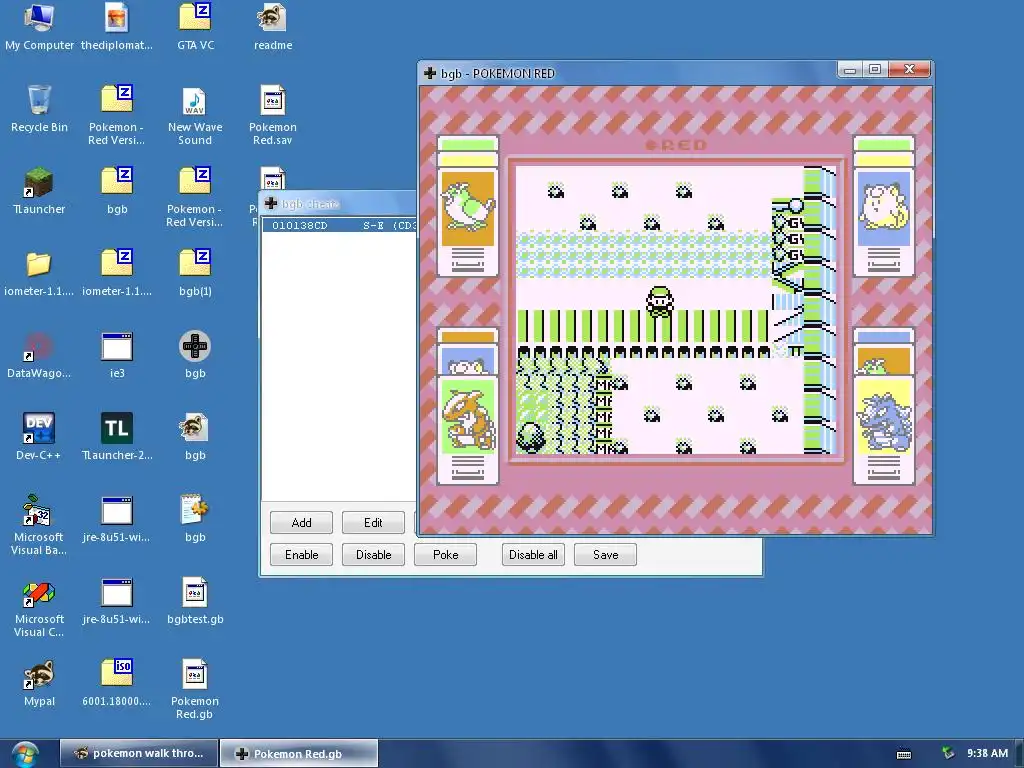Launch the Mypal browser shortcut

click(39, 683)
